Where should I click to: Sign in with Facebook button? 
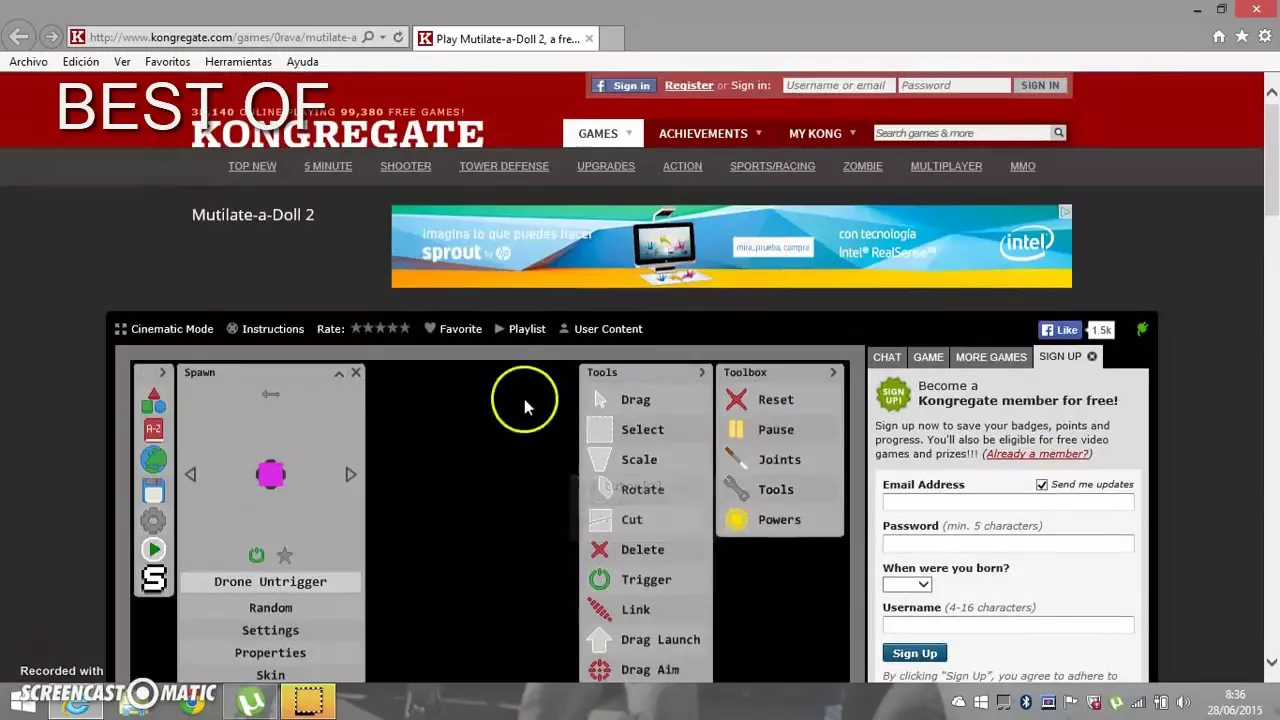coord(623,86)
